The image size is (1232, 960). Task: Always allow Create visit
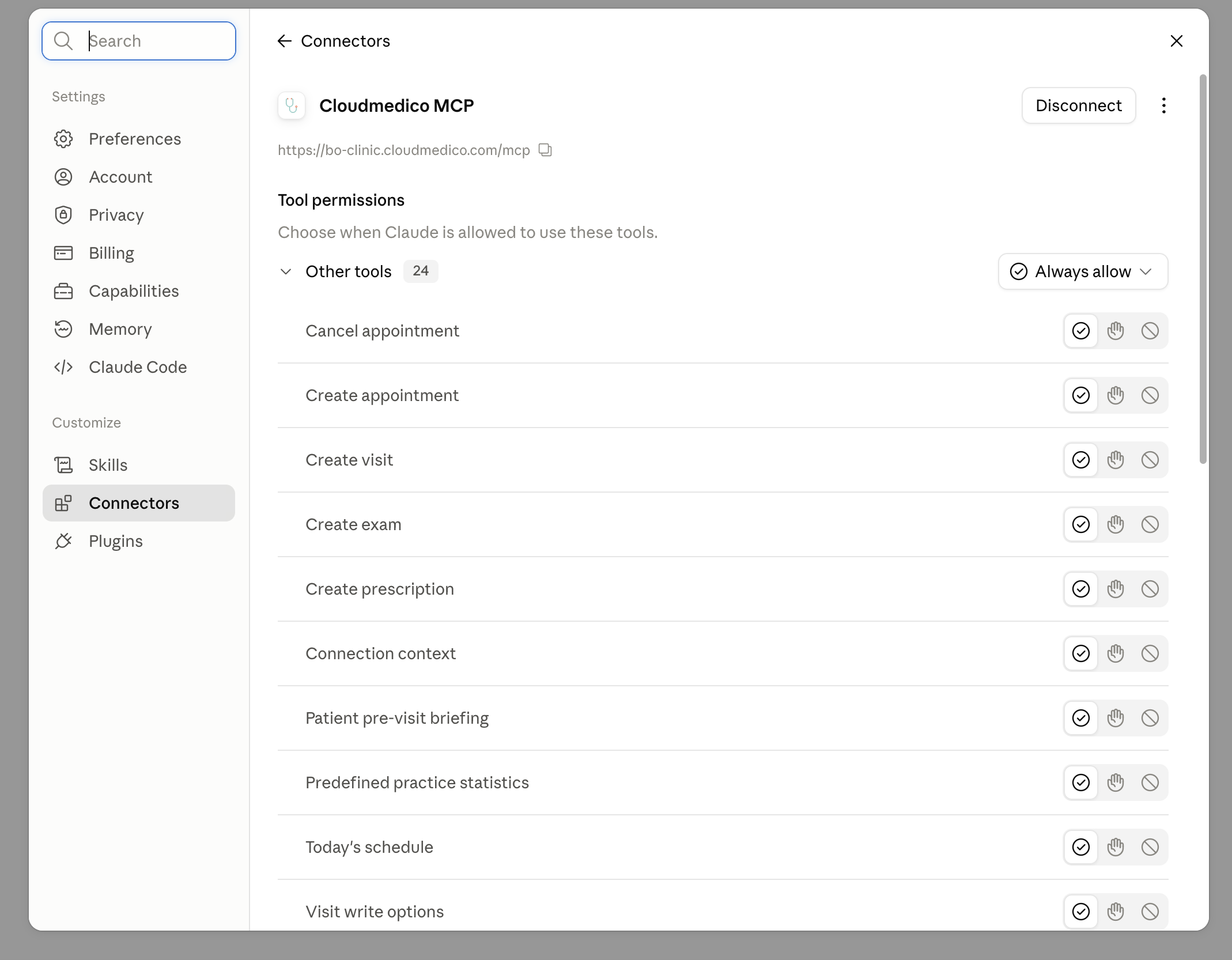pos(1081,460)
